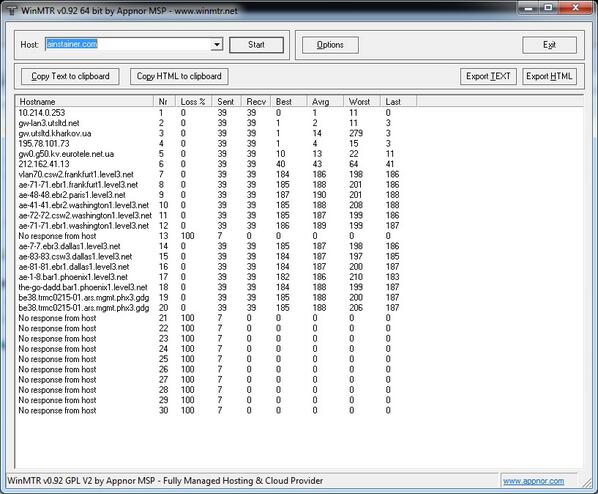Click the Avrg column header
Screen dimensions: 598x494
point(325,101)
